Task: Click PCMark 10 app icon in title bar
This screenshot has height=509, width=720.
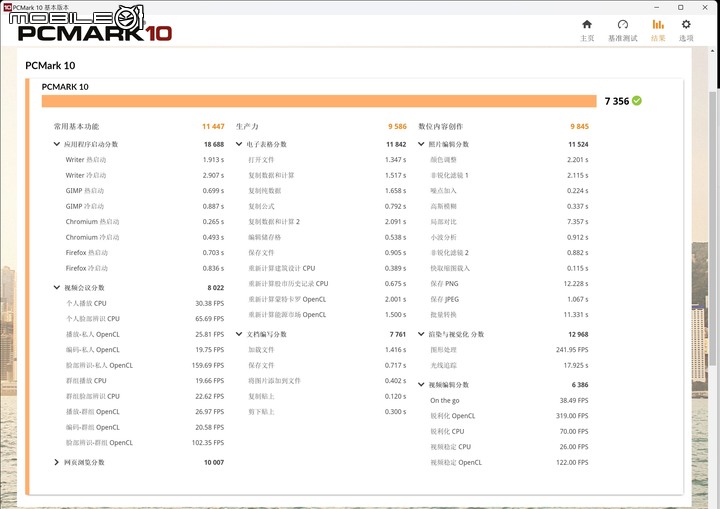Action: (x=7, y=7)
